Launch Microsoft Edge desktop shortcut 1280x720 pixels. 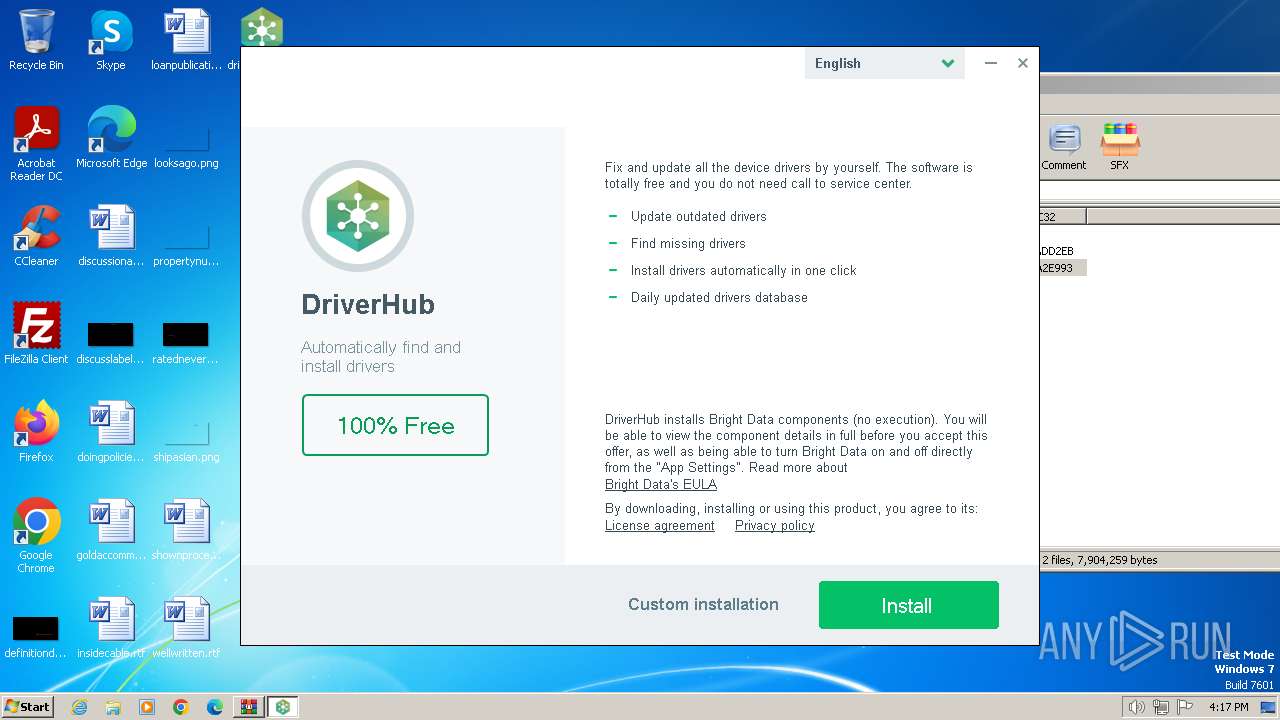(111, 138)
